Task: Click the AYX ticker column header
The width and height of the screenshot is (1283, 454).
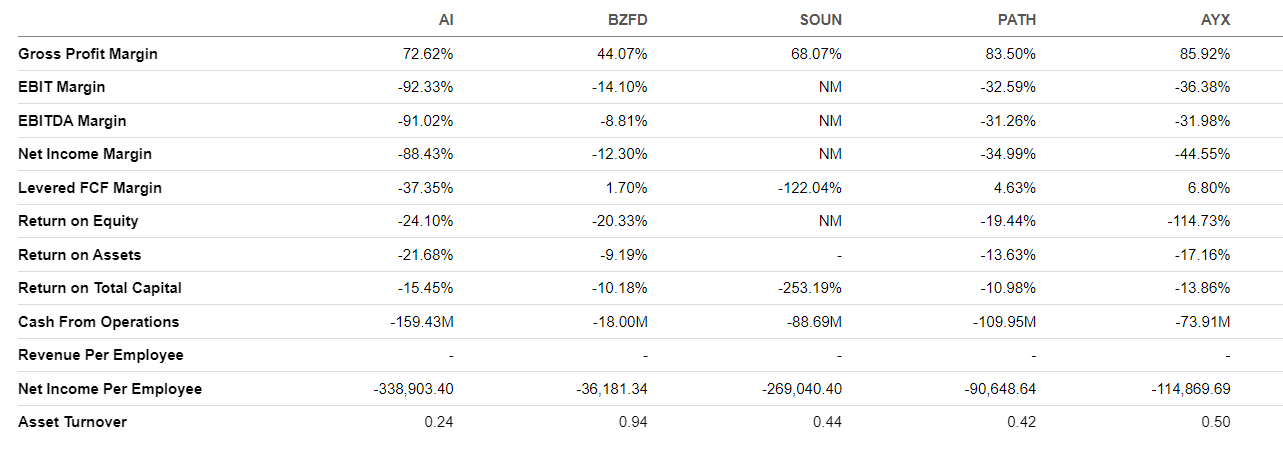Action: (1216, 20)
